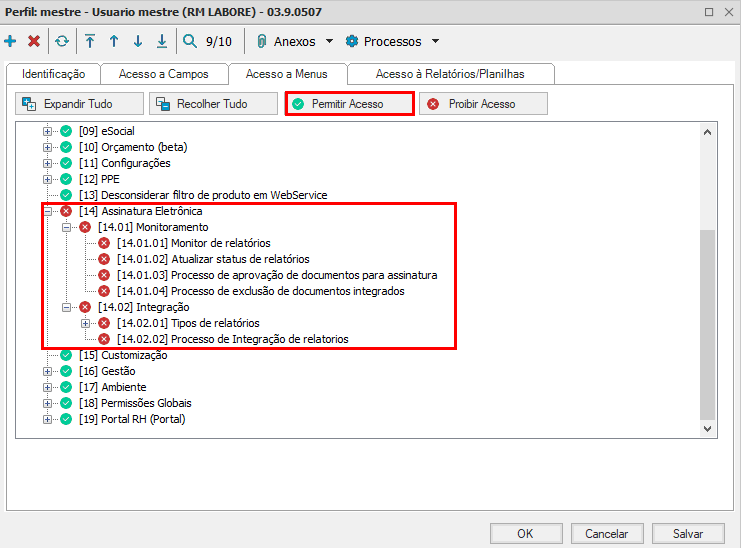Click red X icon of [14.02.01] Tipos de relatórios
The height and width of the screenshot is (548, 741).
click(x=104, y=323)
